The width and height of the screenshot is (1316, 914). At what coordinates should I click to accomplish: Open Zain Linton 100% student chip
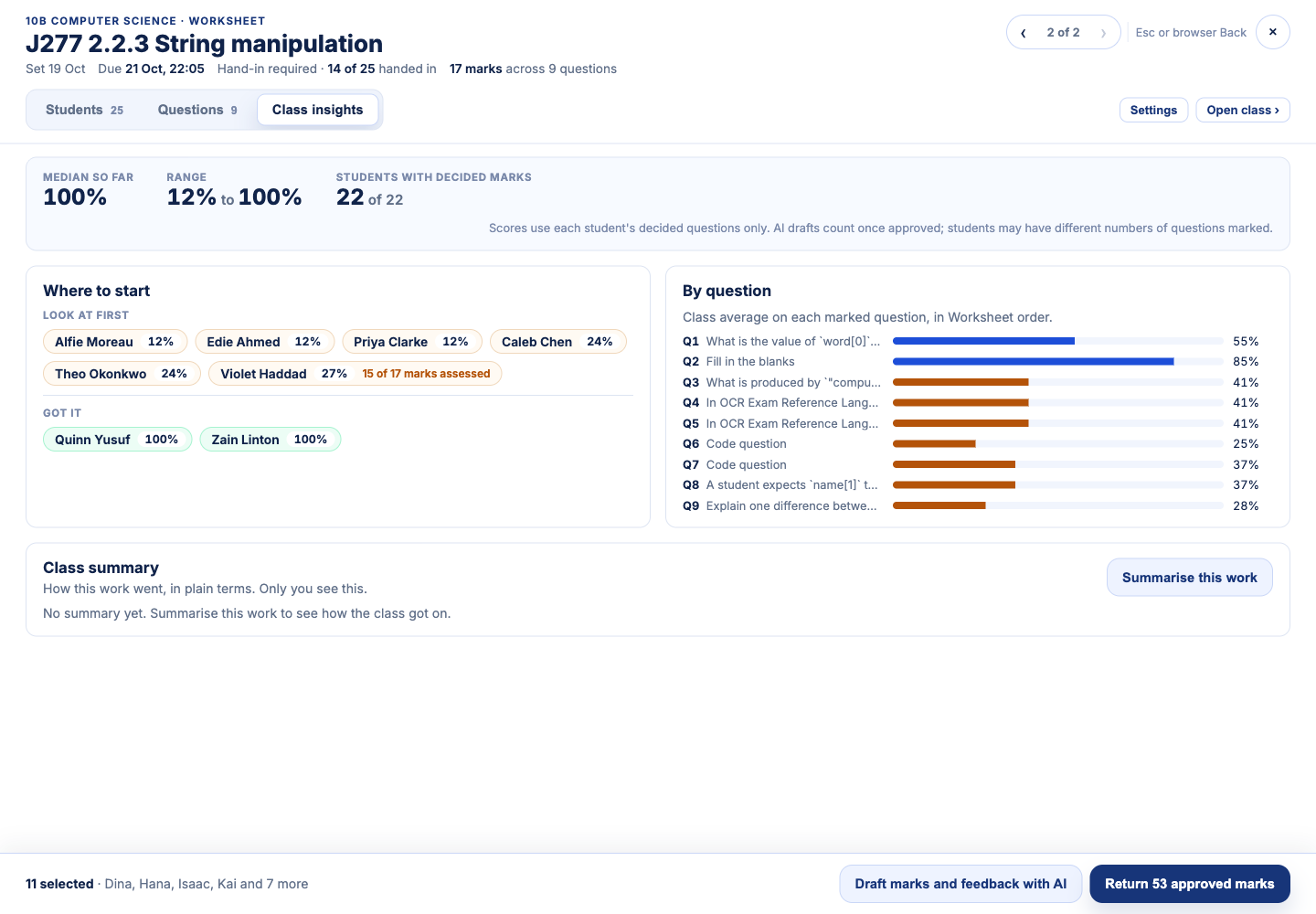click(x=270, y=440)
